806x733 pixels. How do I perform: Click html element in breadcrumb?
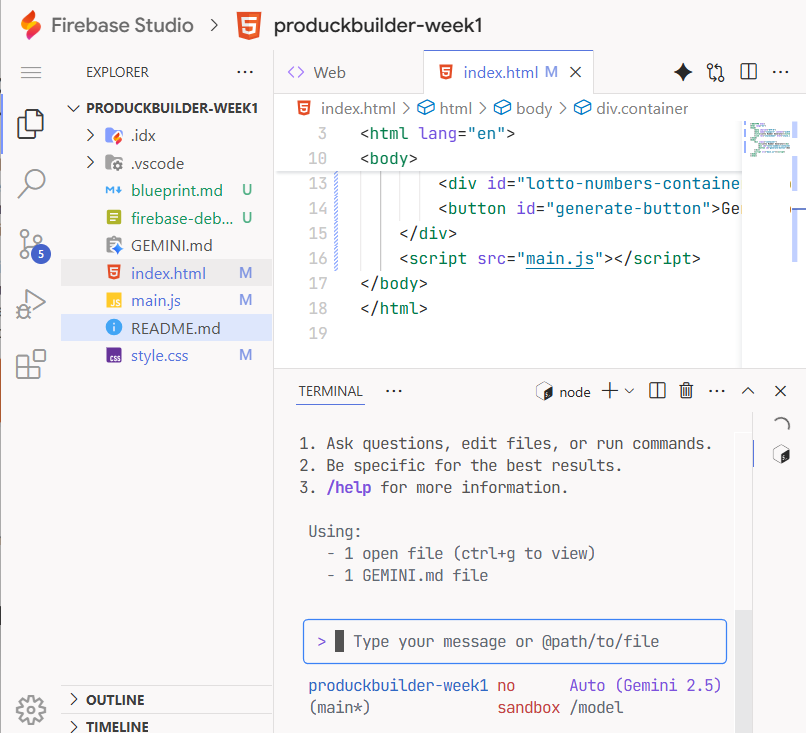[x=455, y=108]
